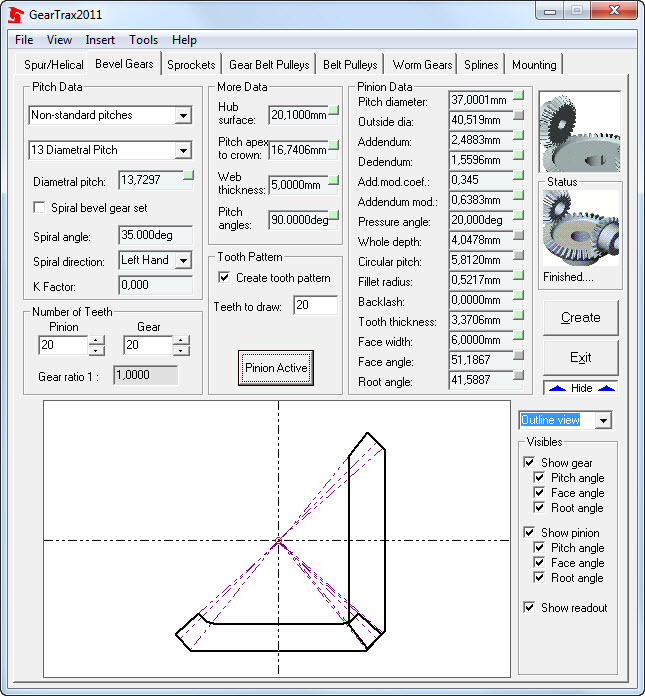The image size is (645, 696).
Task: Click the gray indicator beside Root angle
Action: (518, 376)
